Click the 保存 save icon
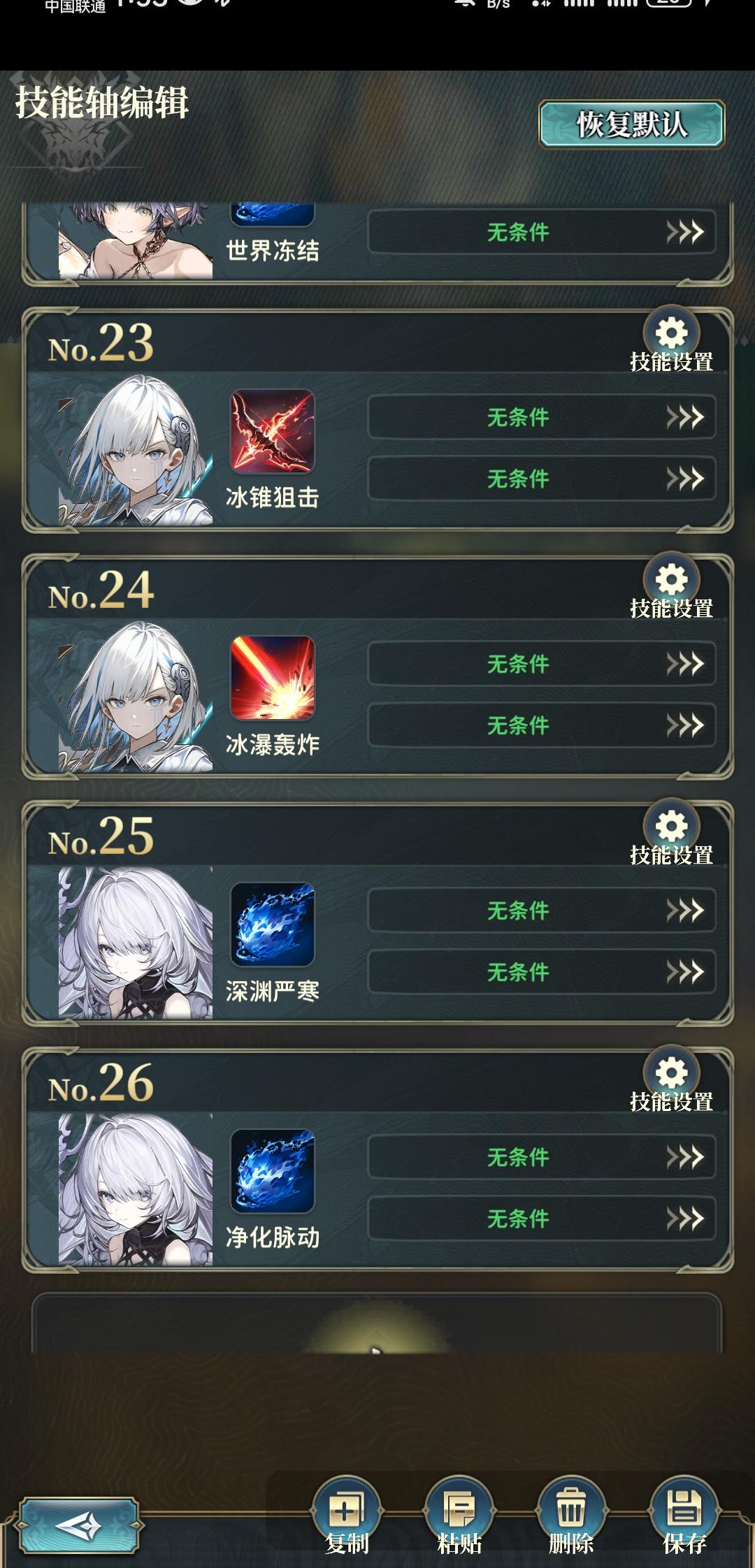 pyautogui.click(x=684, y=1508)
